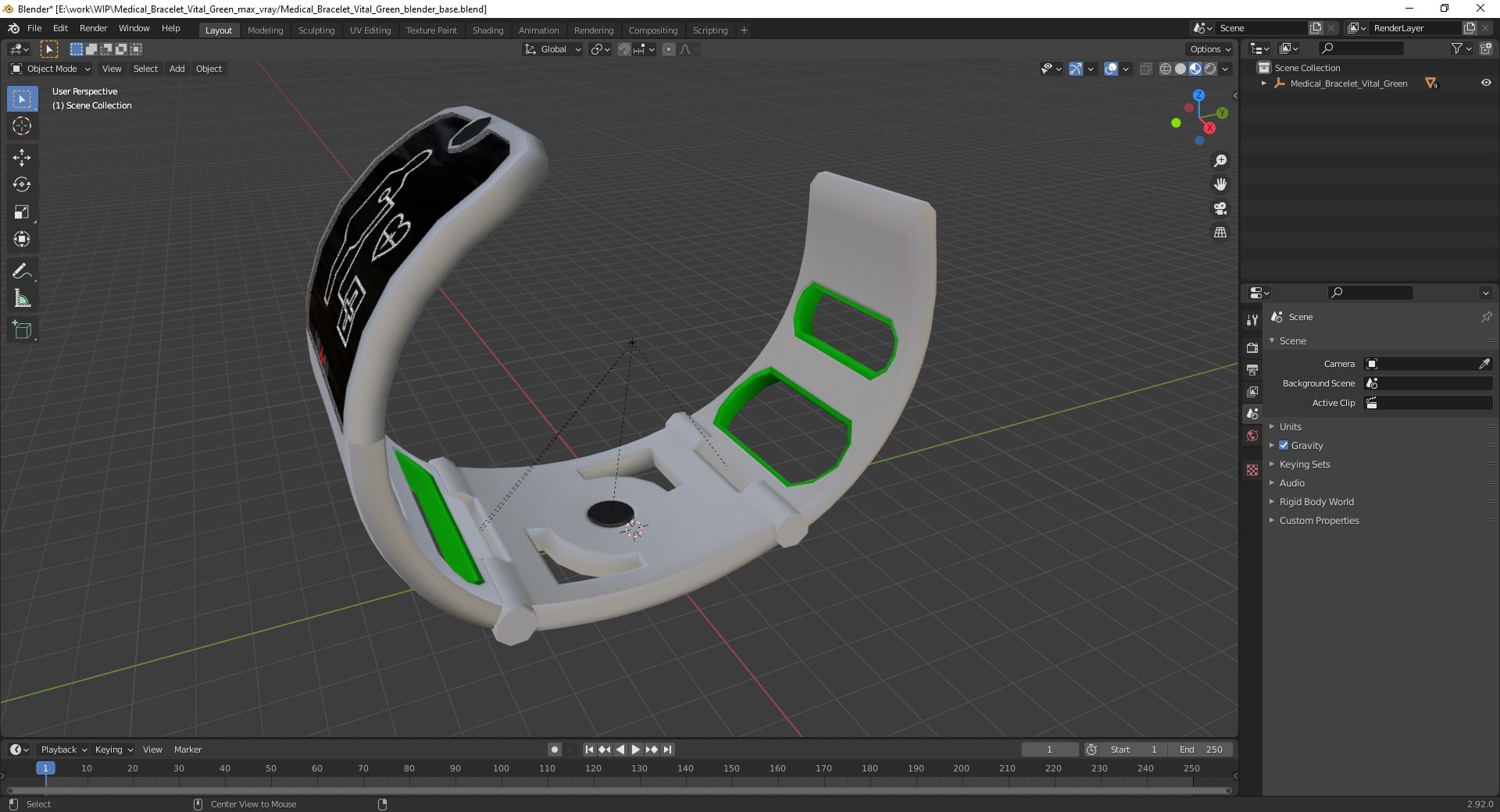Click the End frame field
The height and width of the screenshot is (812, 1500).
coord(1202,750)
